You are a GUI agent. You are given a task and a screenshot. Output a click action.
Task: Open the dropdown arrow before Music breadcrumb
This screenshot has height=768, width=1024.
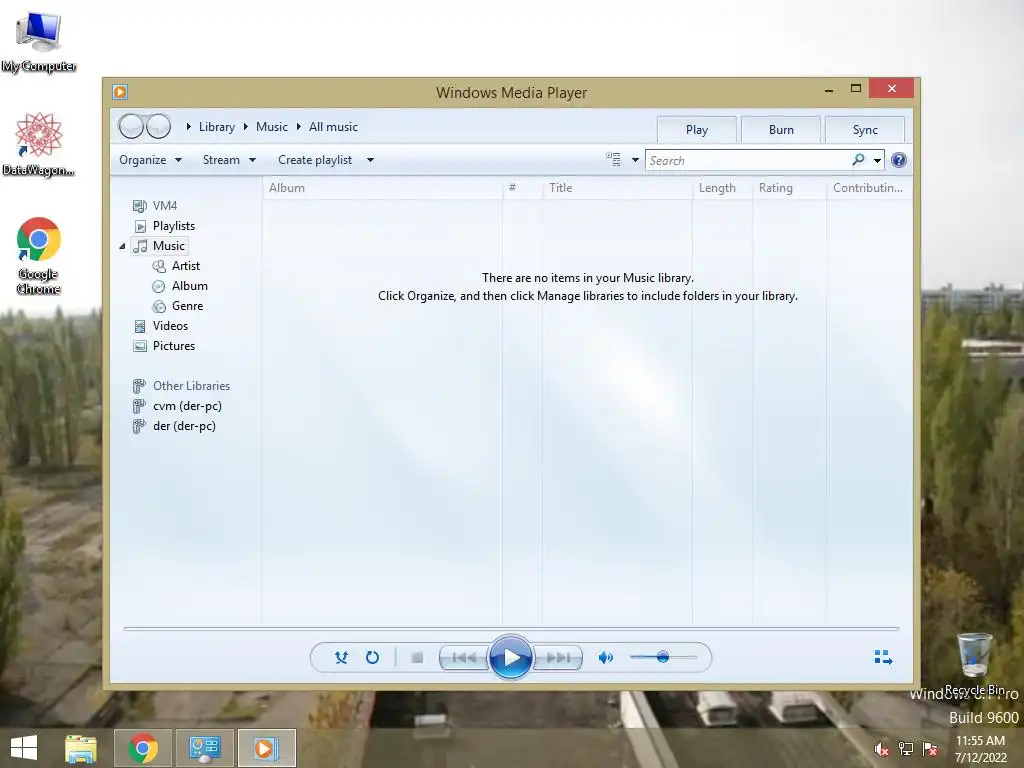(246, 127)
